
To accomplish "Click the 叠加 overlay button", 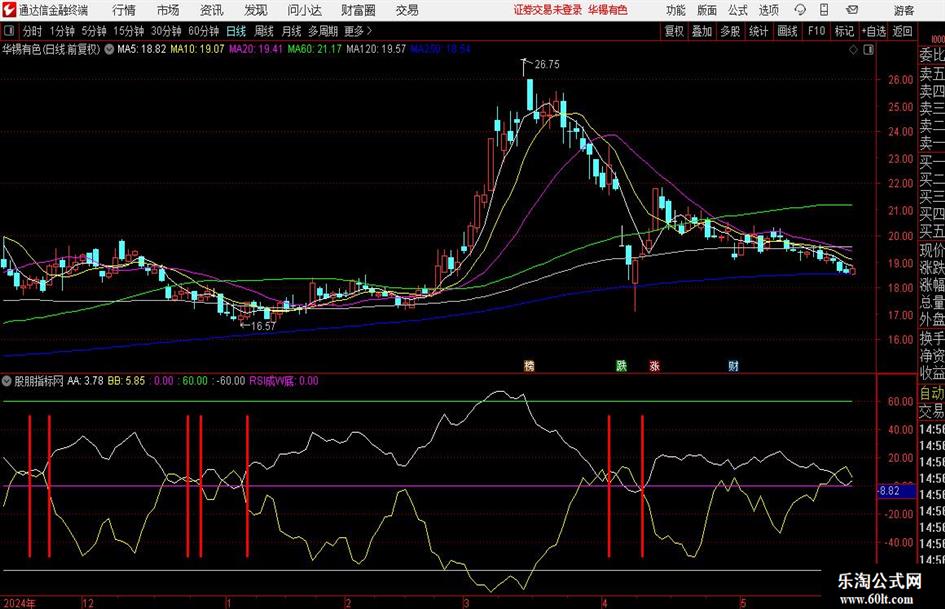I will (x=702, y=31).
